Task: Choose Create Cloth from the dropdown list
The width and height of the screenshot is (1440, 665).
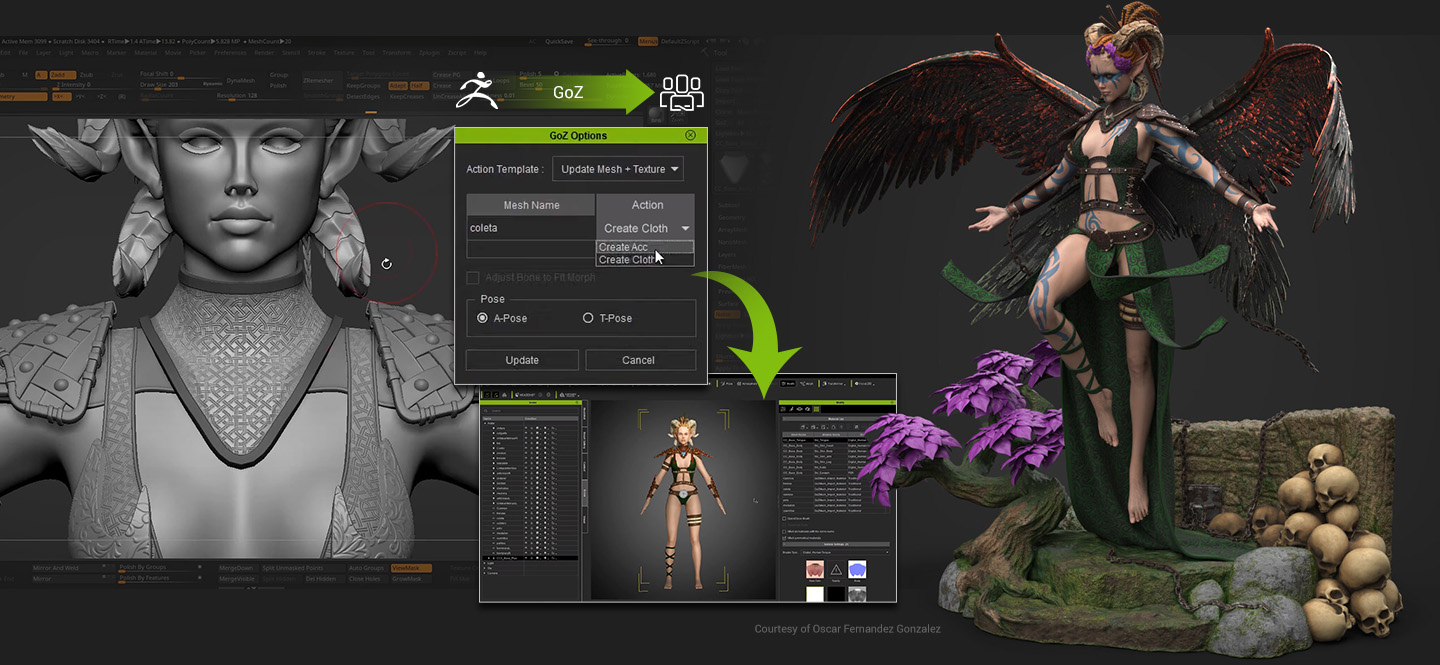Action: click(627, 260)
